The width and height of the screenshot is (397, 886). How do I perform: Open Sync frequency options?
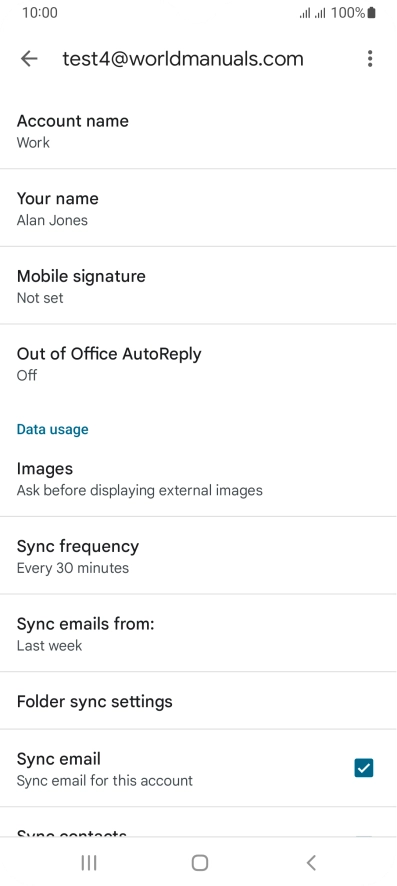[198, 555]
